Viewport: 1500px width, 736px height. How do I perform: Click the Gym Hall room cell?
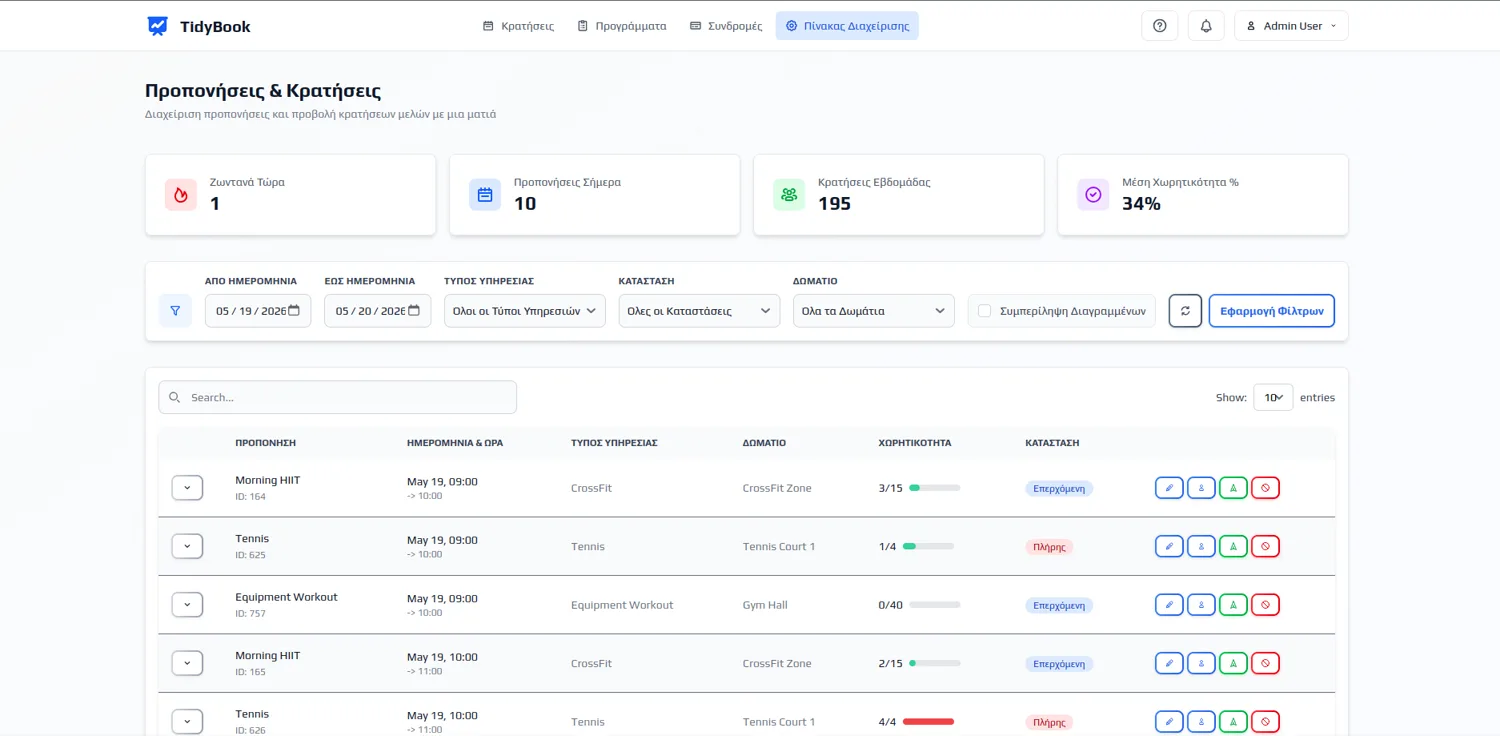coord(765,605)
